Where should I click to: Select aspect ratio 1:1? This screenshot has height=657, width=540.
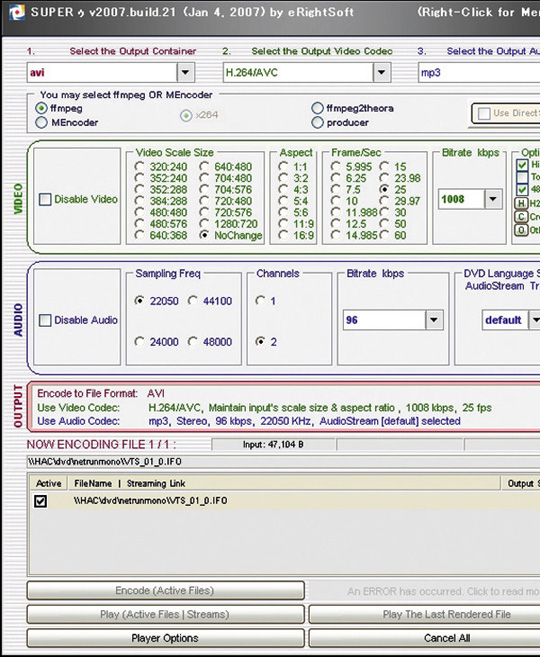tap(283, 167)
